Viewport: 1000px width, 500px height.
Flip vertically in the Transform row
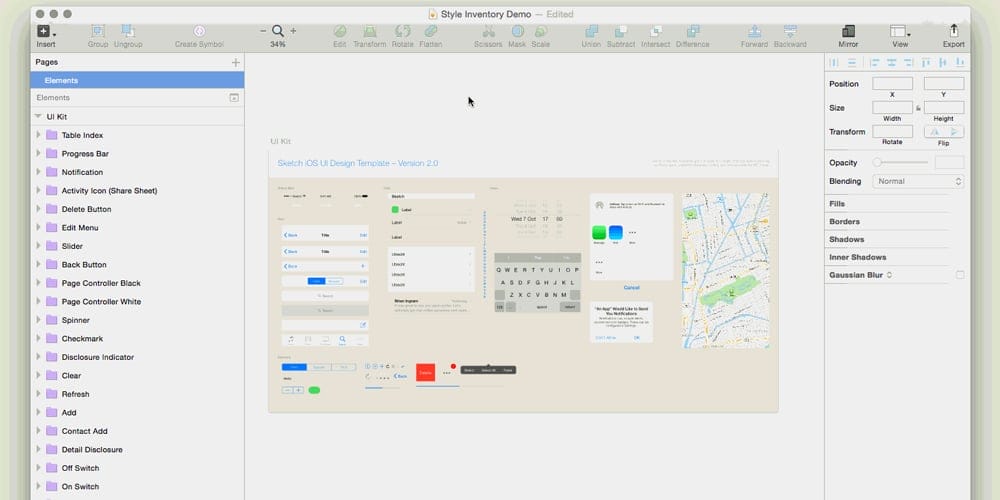[954, 131]
